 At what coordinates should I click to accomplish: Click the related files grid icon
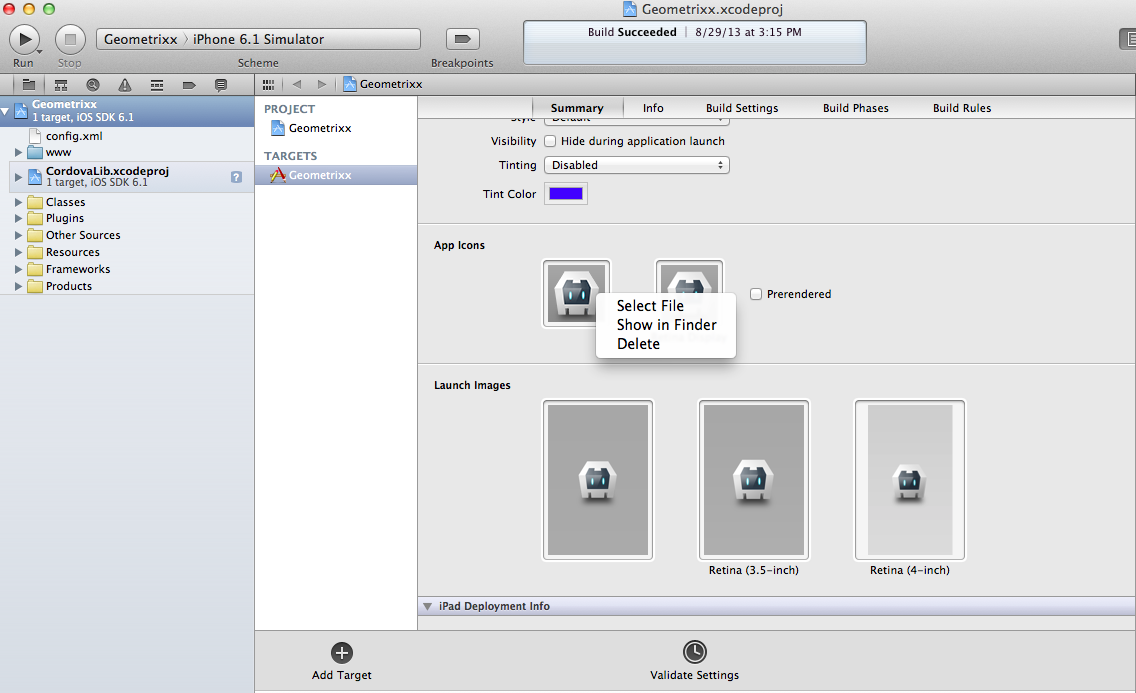[x=268, y=84]
